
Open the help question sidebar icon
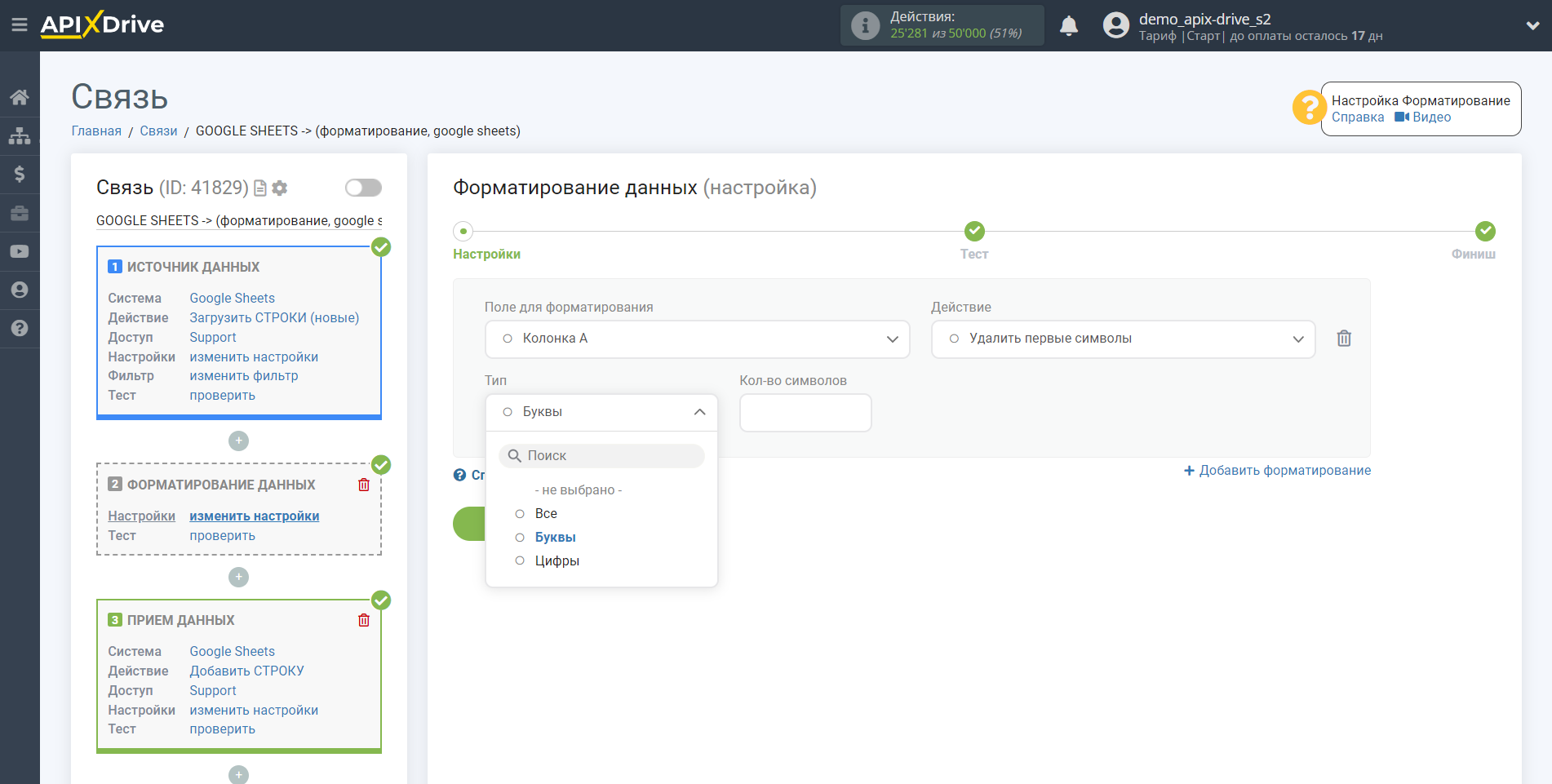point(20,328)
